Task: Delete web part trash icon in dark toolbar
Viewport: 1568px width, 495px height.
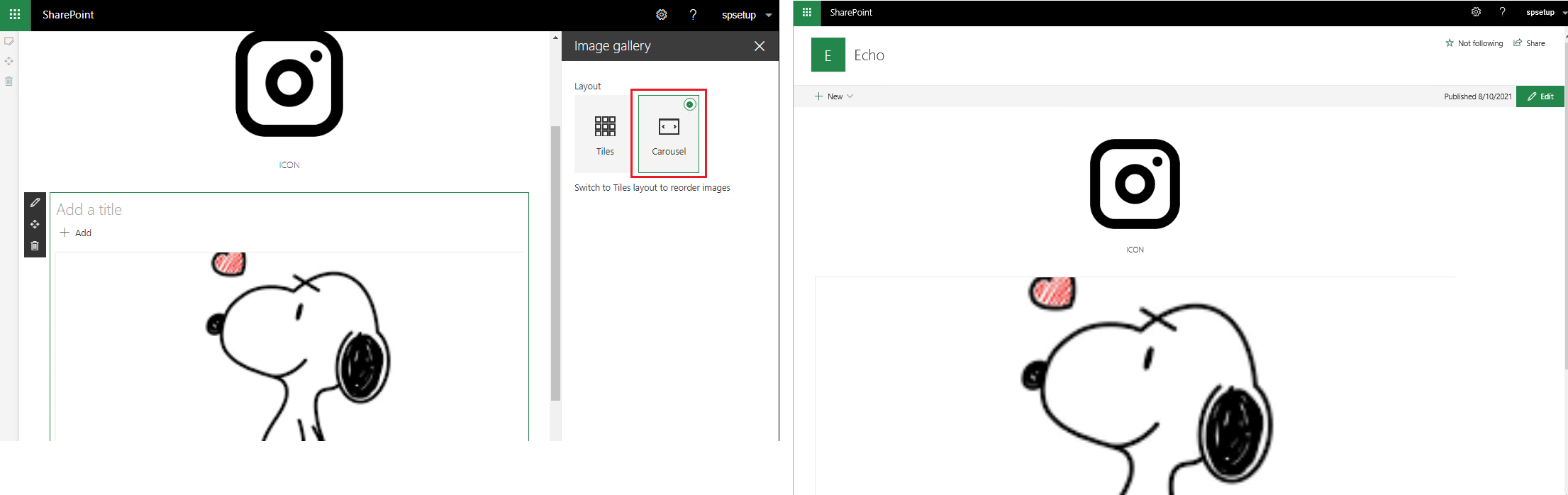Action: [x=35, y=246]
